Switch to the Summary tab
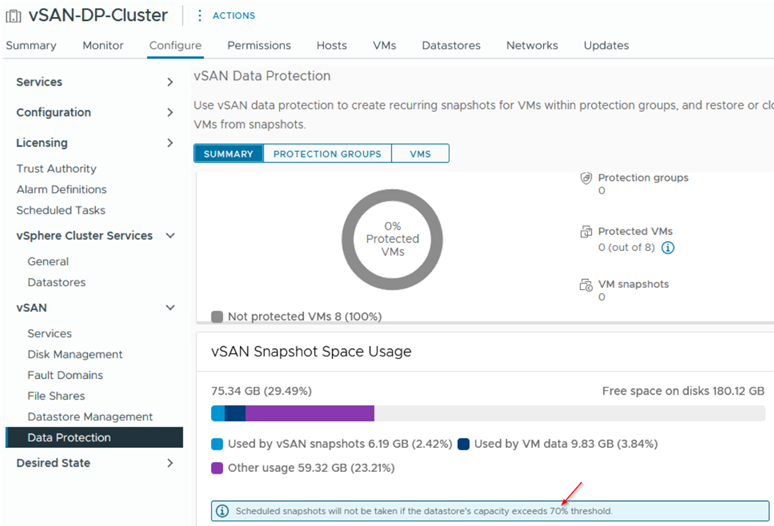 point(31,45)
